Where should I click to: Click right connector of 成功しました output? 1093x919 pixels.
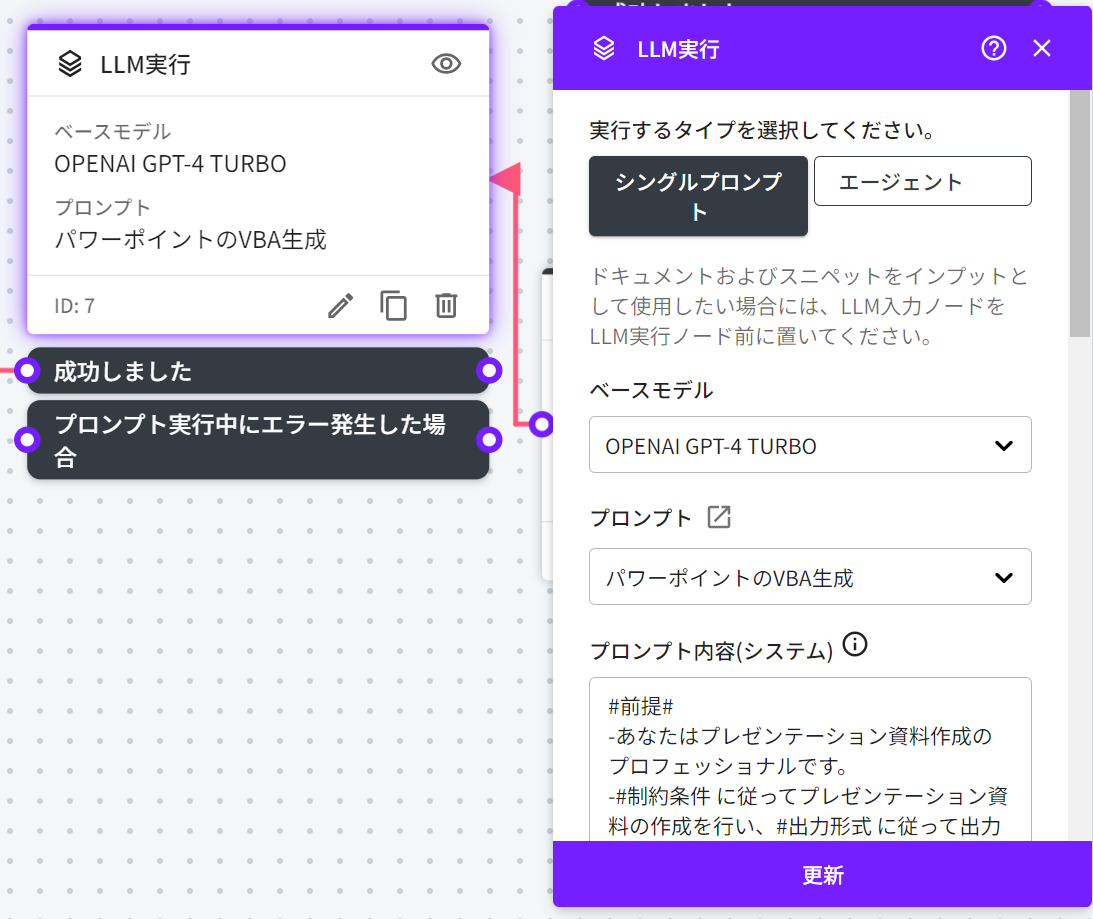click(x=488, y=371)
